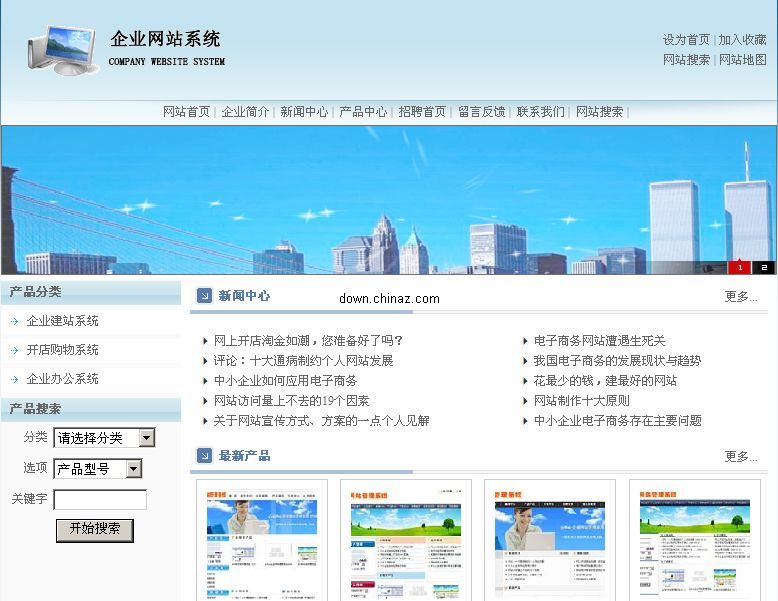
Task: Open the 分类 category dropdown
Action: pyautogui.click(x=146, y=438)
